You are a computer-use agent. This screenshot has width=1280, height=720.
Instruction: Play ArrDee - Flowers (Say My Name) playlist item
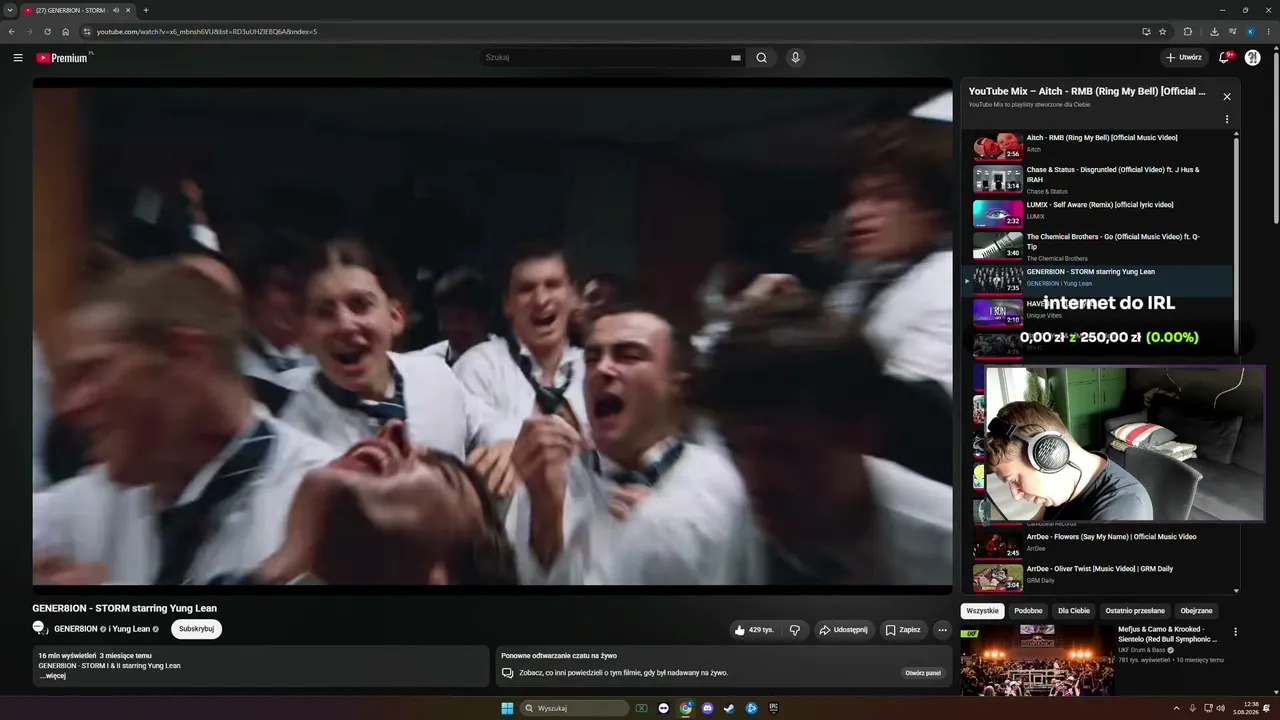(x=1098, y=546)
